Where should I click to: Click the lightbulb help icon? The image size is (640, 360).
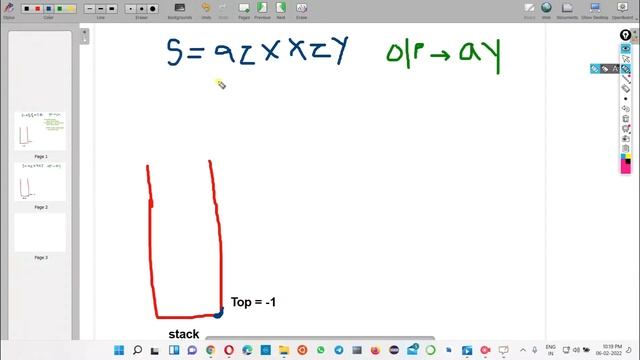coord(625,35)
